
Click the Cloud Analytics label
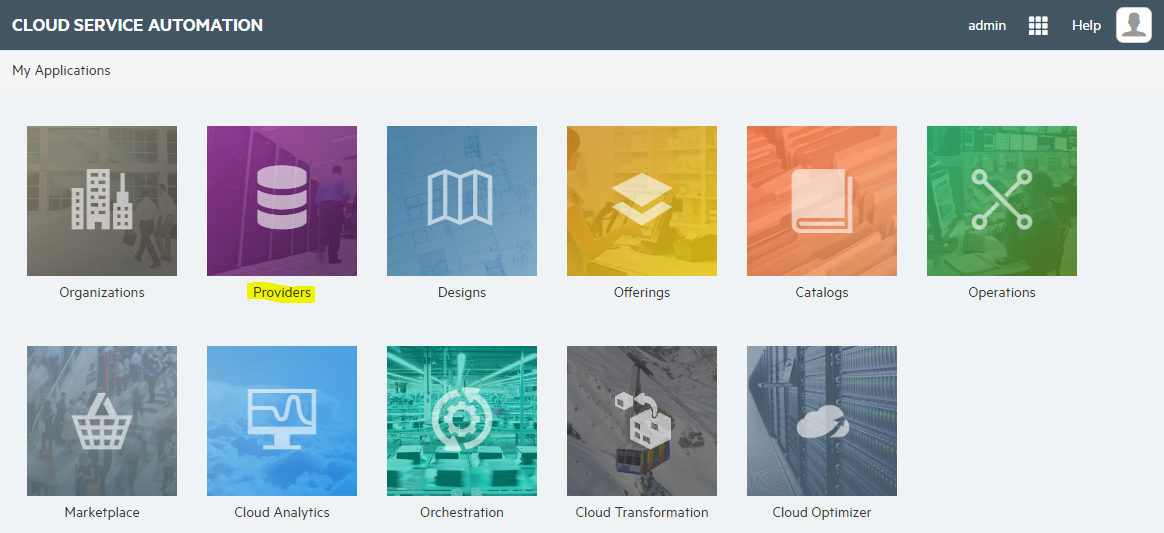pyautogui.click(x=282, y=512)
